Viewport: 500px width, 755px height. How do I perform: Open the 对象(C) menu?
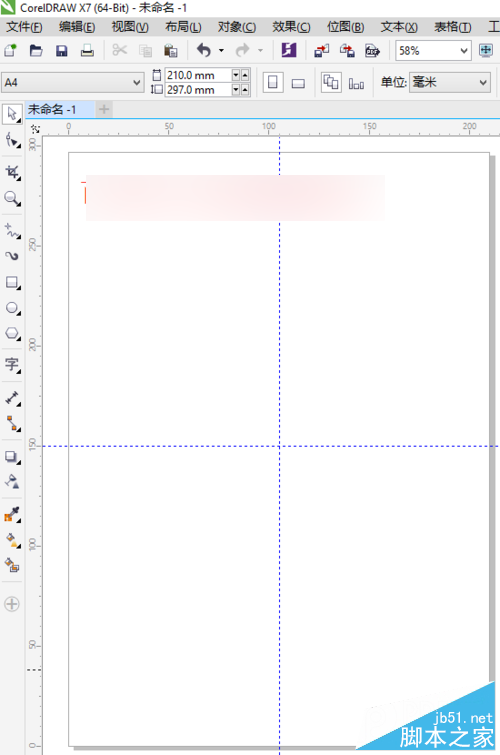(237, 27)
